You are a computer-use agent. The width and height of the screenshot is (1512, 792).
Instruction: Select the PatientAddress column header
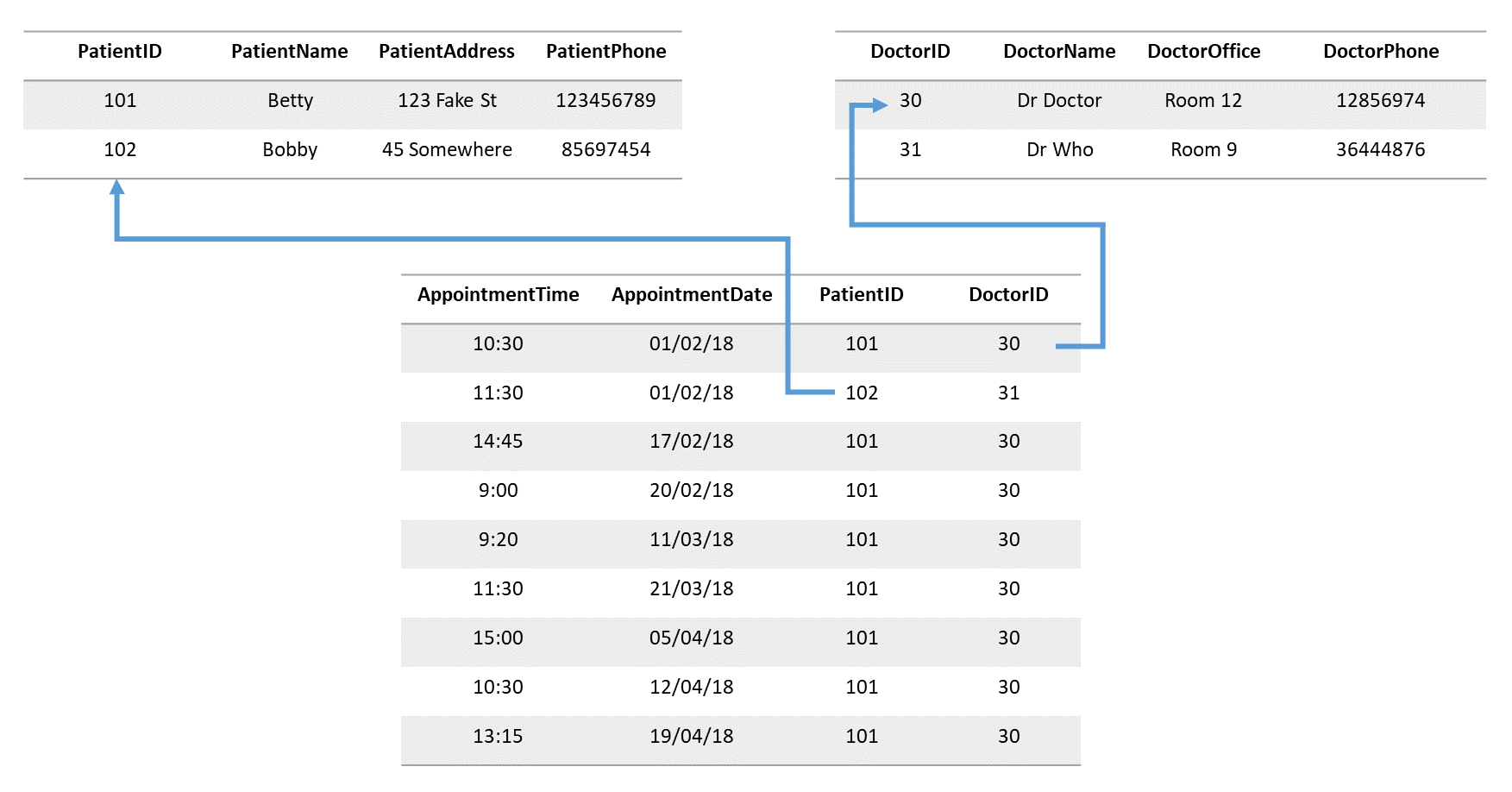(447, 52)
